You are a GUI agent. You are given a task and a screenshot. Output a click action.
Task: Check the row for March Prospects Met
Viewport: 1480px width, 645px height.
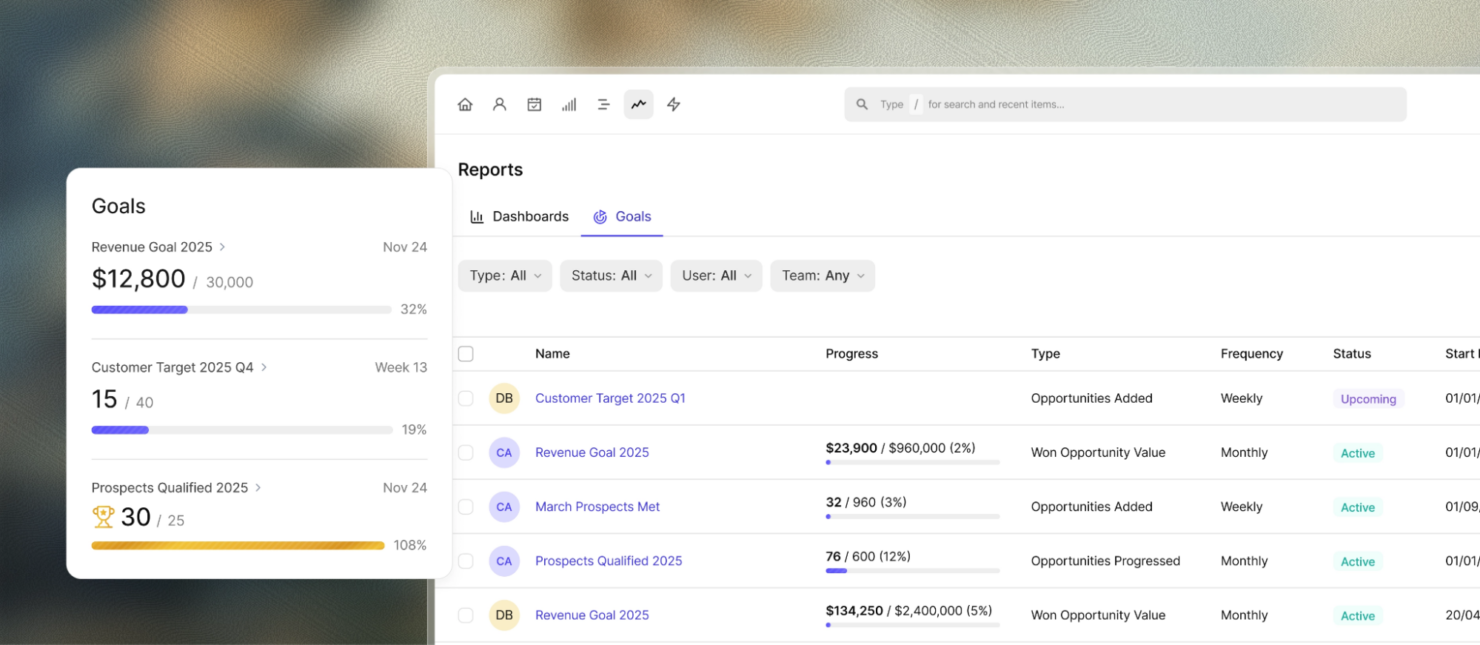coord(465,506)
